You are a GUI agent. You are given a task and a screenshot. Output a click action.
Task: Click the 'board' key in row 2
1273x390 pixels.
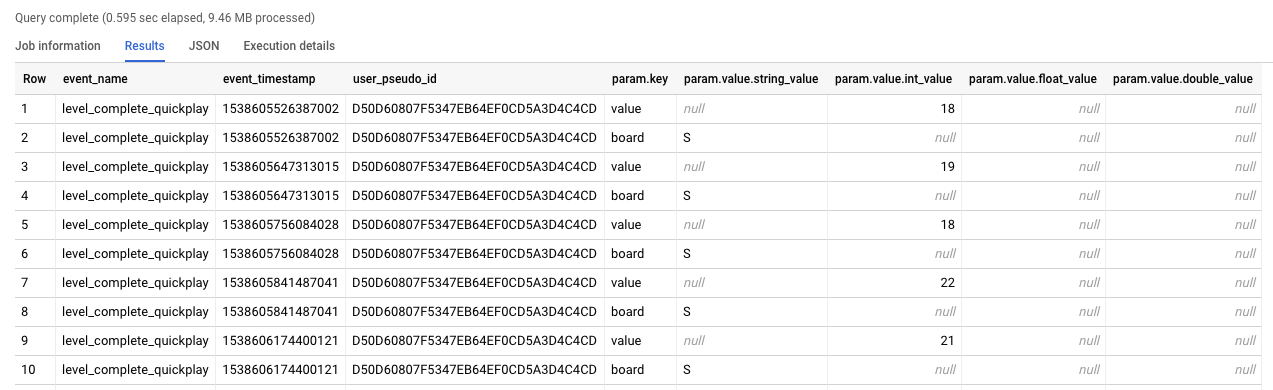(628, 137)
